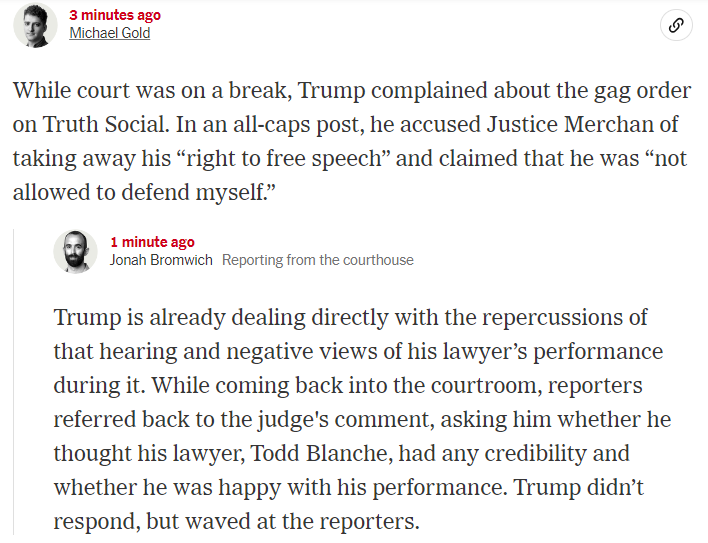The width and height of the screenshot is (708, 543).
Task: Click the word "courtroom" in the reply
Action: (x=486, y=385)
